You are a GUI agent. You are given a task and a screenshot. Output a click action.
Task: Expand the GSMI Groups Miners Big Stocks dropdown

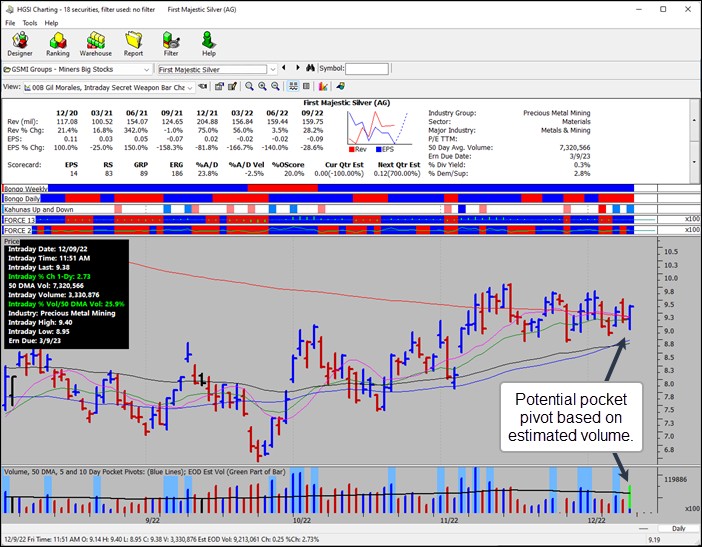click(146, 69)
